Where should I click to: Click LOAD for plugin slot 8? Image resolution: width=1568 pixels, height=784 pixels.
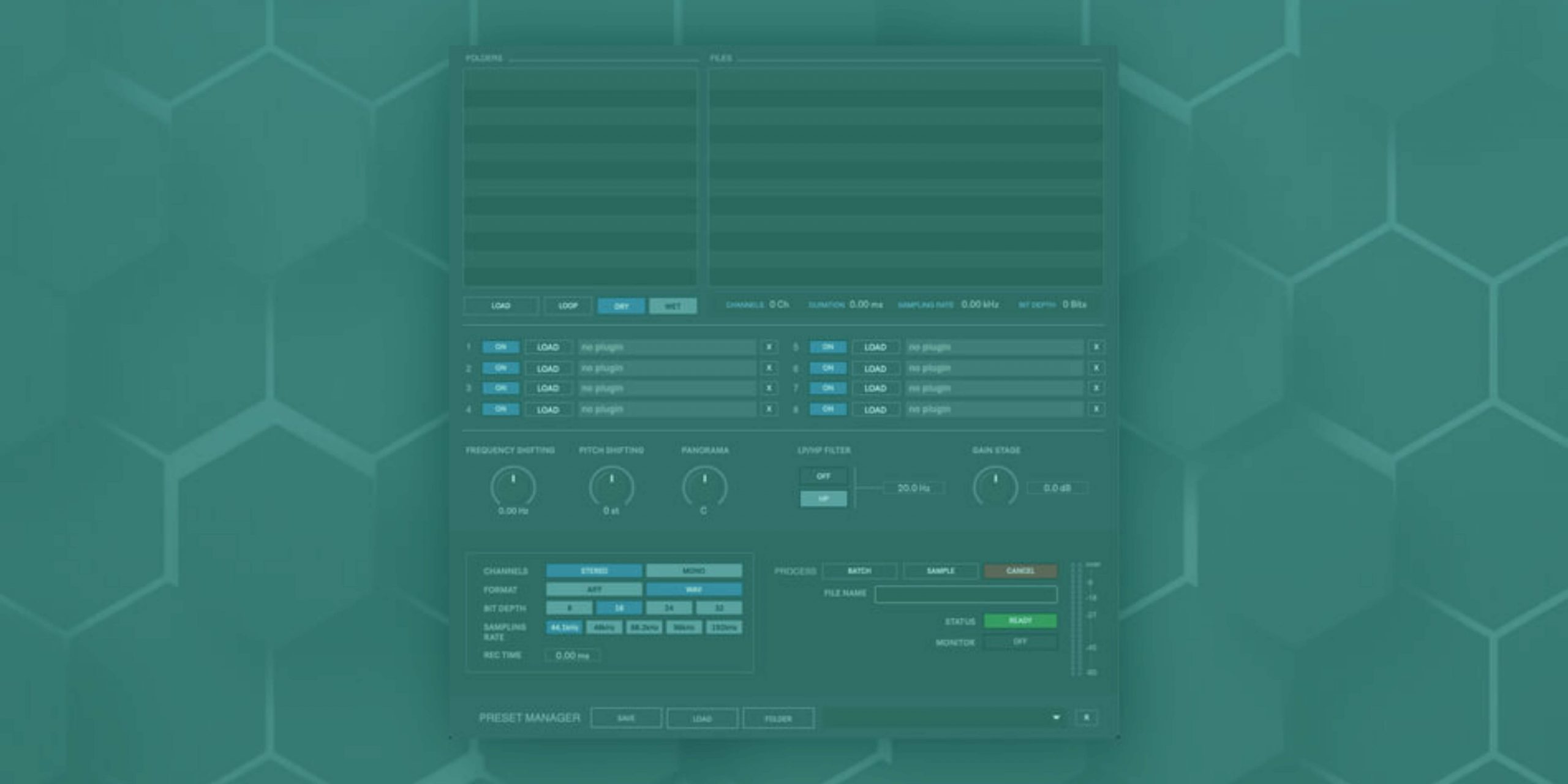pyautogui.click(x=875, y=410)
